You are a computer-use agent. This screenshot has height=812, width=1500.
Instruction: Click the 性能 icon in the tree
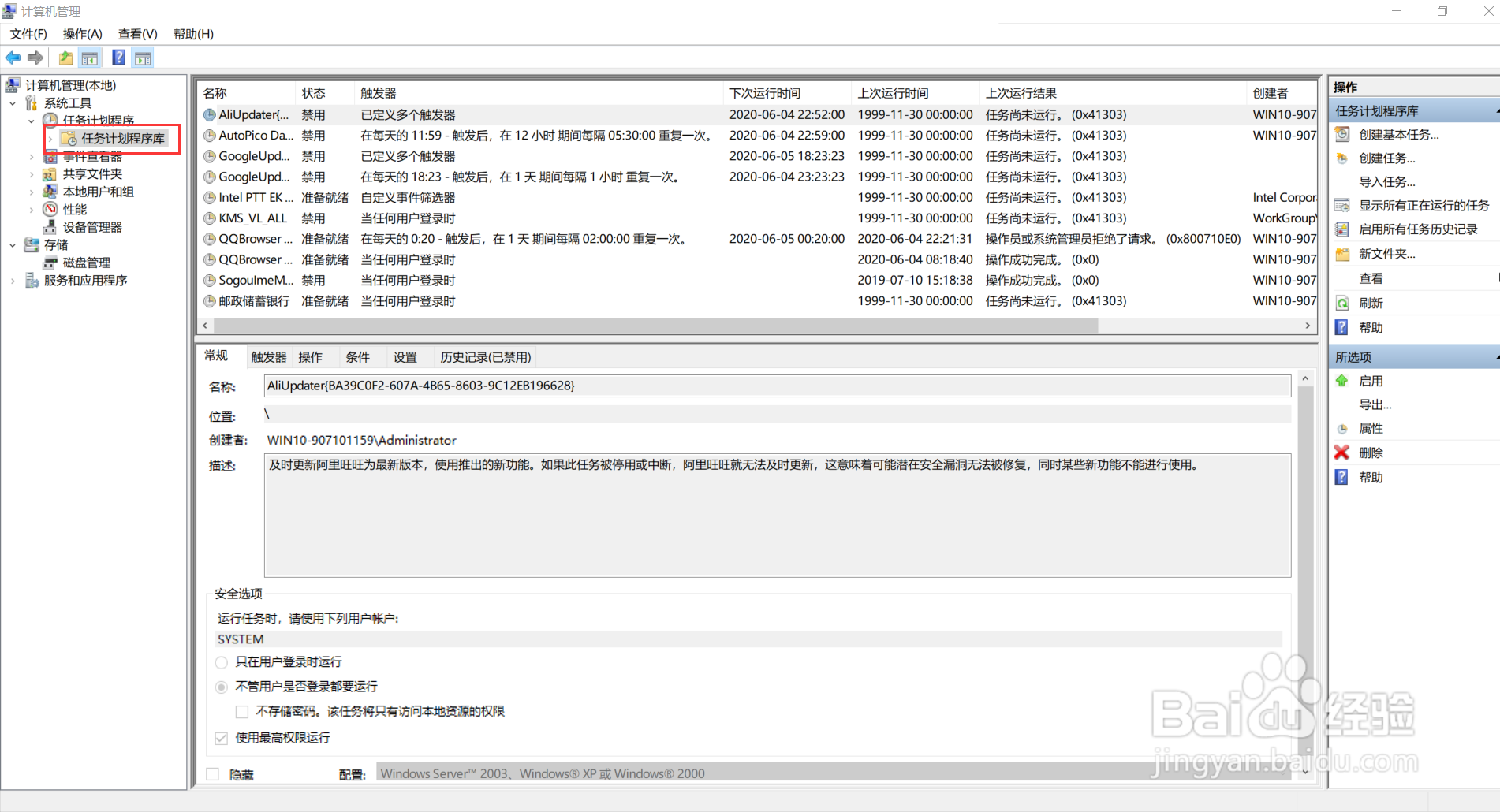50,209
